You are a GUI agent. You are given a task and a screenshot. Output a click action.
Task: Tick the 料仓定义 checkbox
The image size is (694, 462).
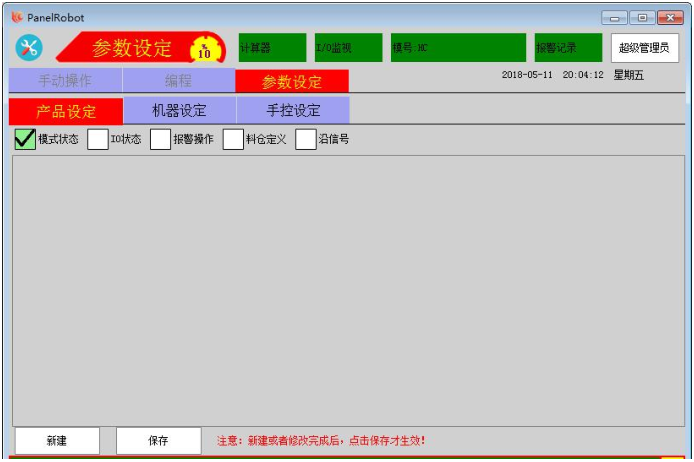tap(233, 139)
